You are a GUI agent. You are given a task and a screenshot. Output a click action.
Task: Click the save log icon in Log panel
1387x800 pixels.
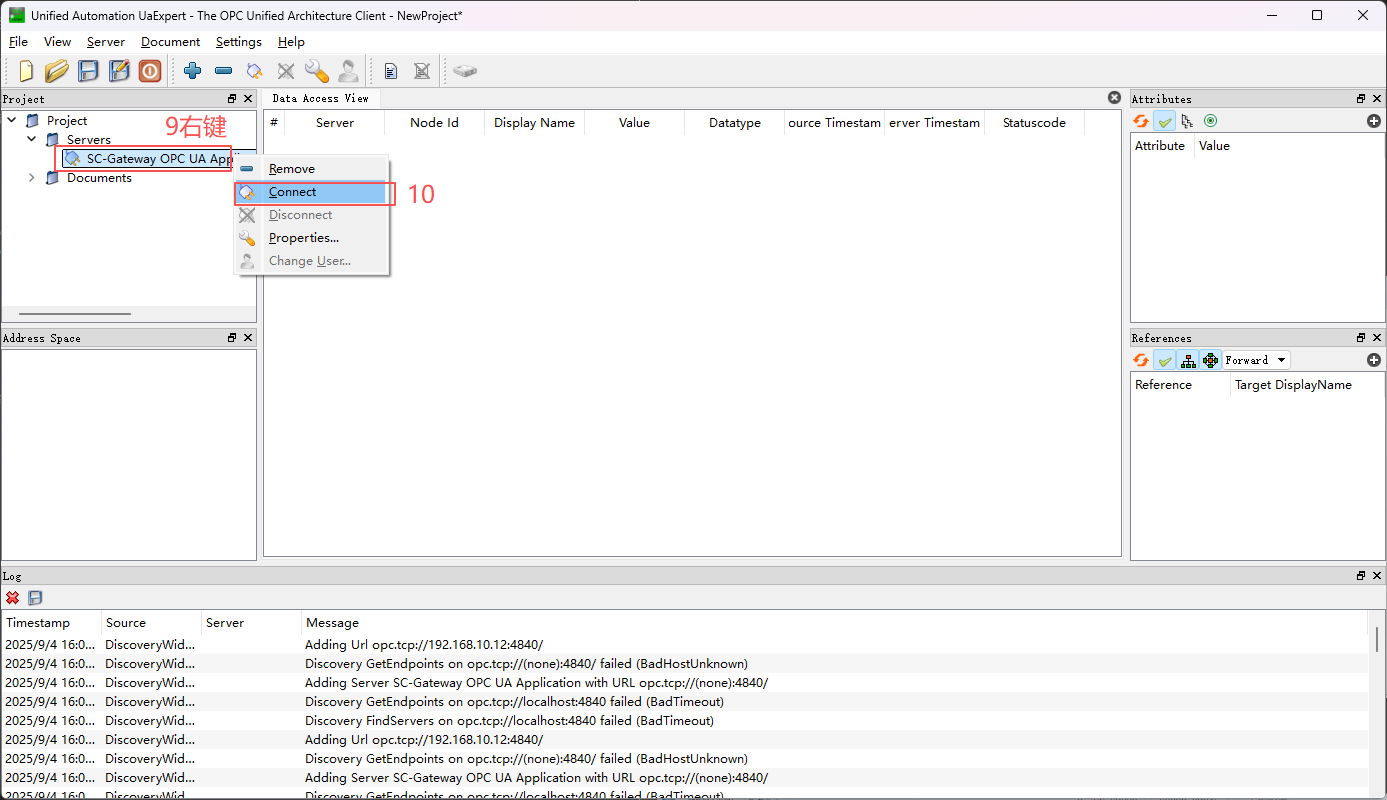tap(35, 598)
